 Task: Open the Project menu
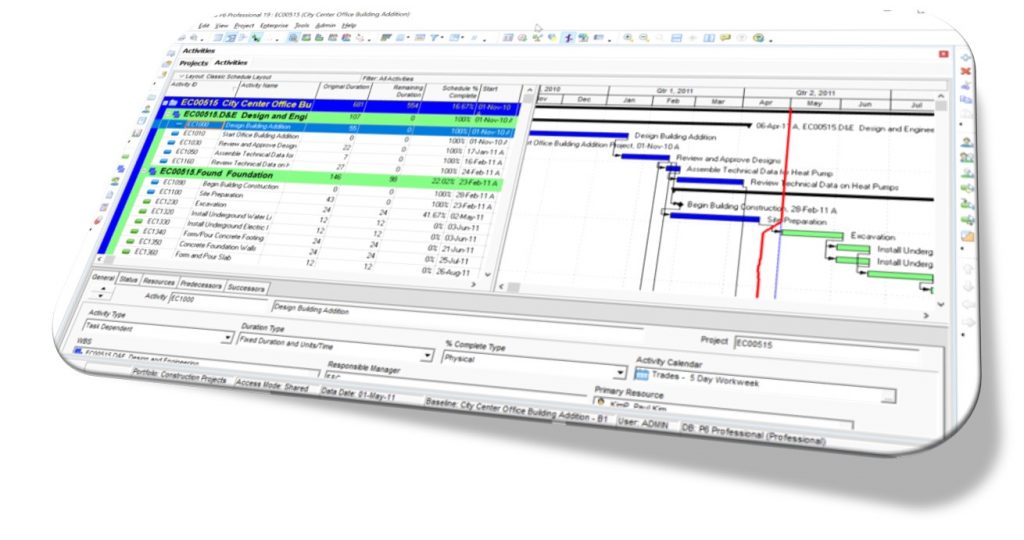tap(244, 25)
